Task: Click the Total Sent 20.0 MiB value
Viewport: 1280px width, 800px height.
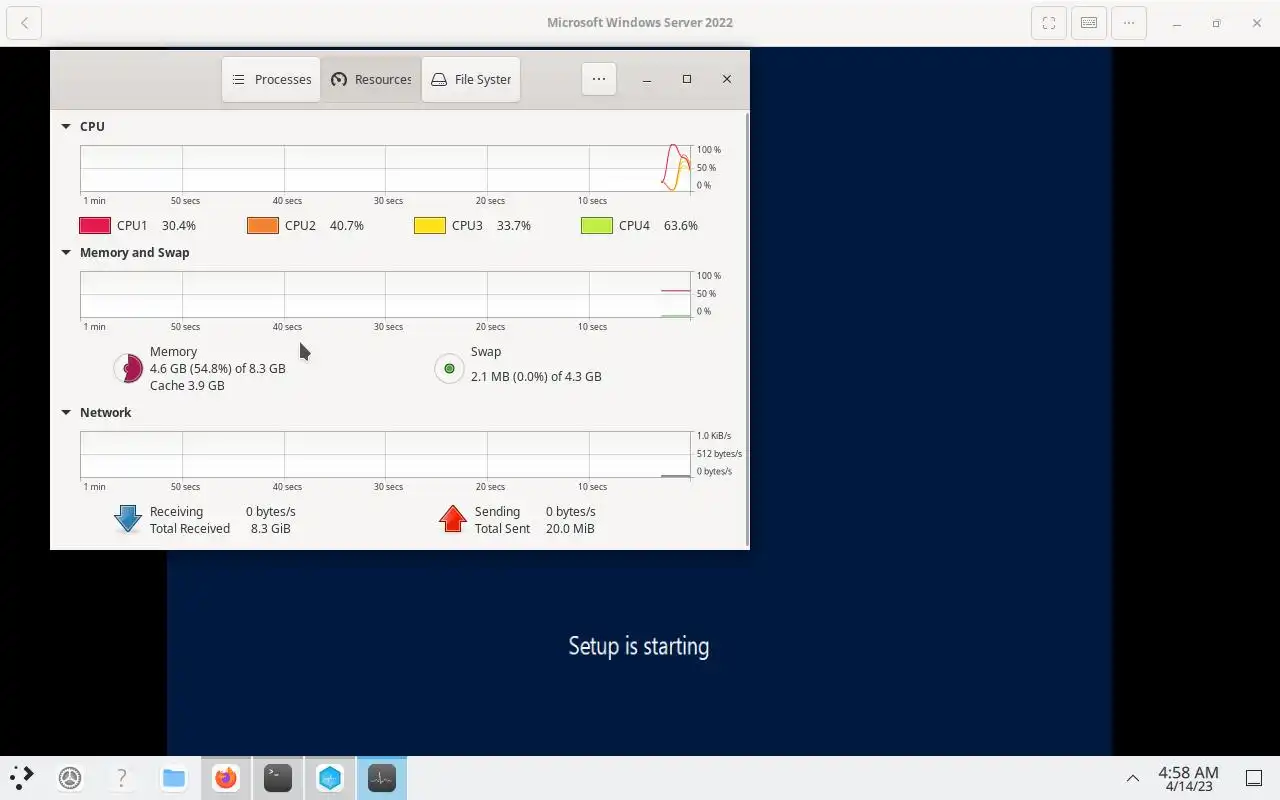Action: (570, 529)
